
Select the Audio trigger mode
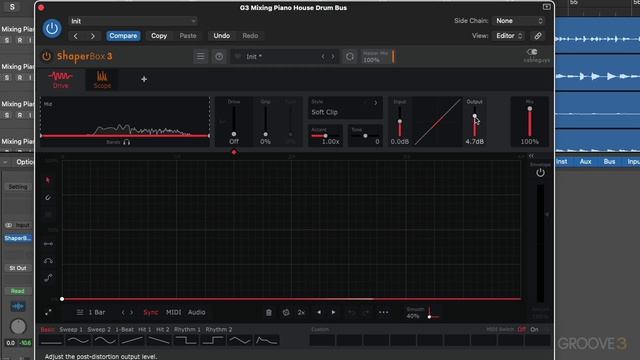196,312
